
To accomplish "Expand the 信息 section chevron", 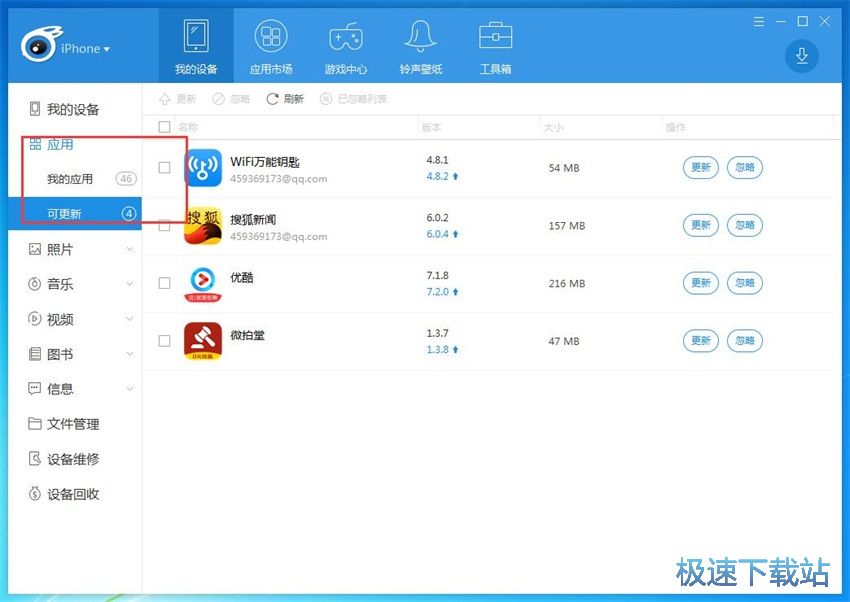I will (x=130, y=389).
